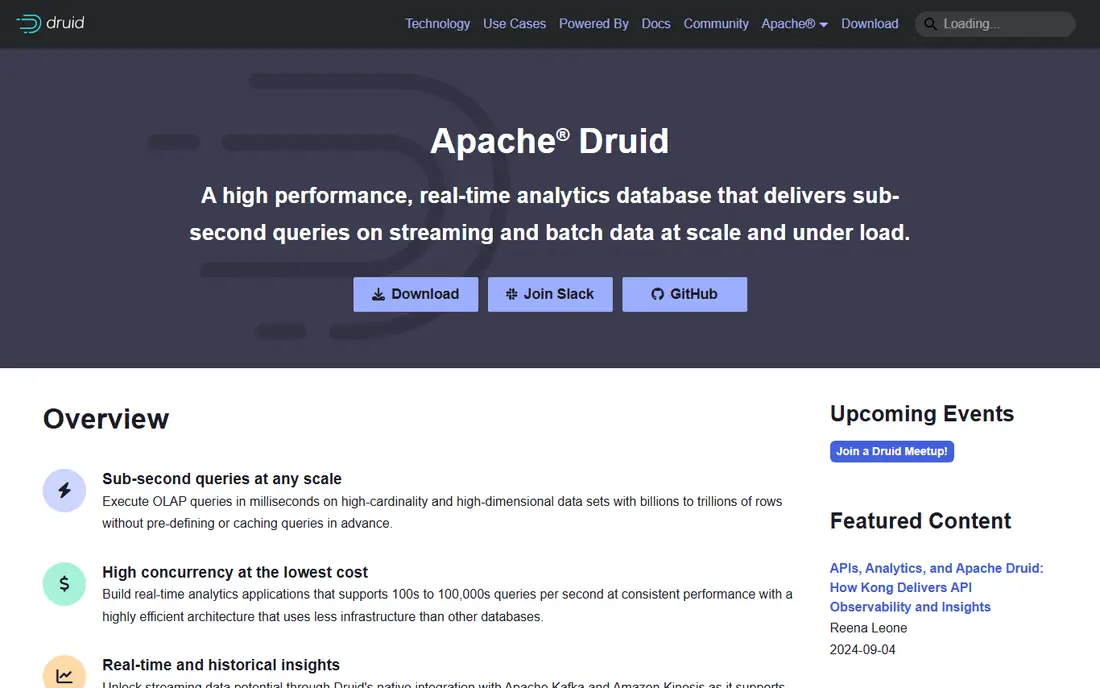This screenshot has height=688, width=1100.
Task: Open the GitHub button
Action: tap(684, 294)
